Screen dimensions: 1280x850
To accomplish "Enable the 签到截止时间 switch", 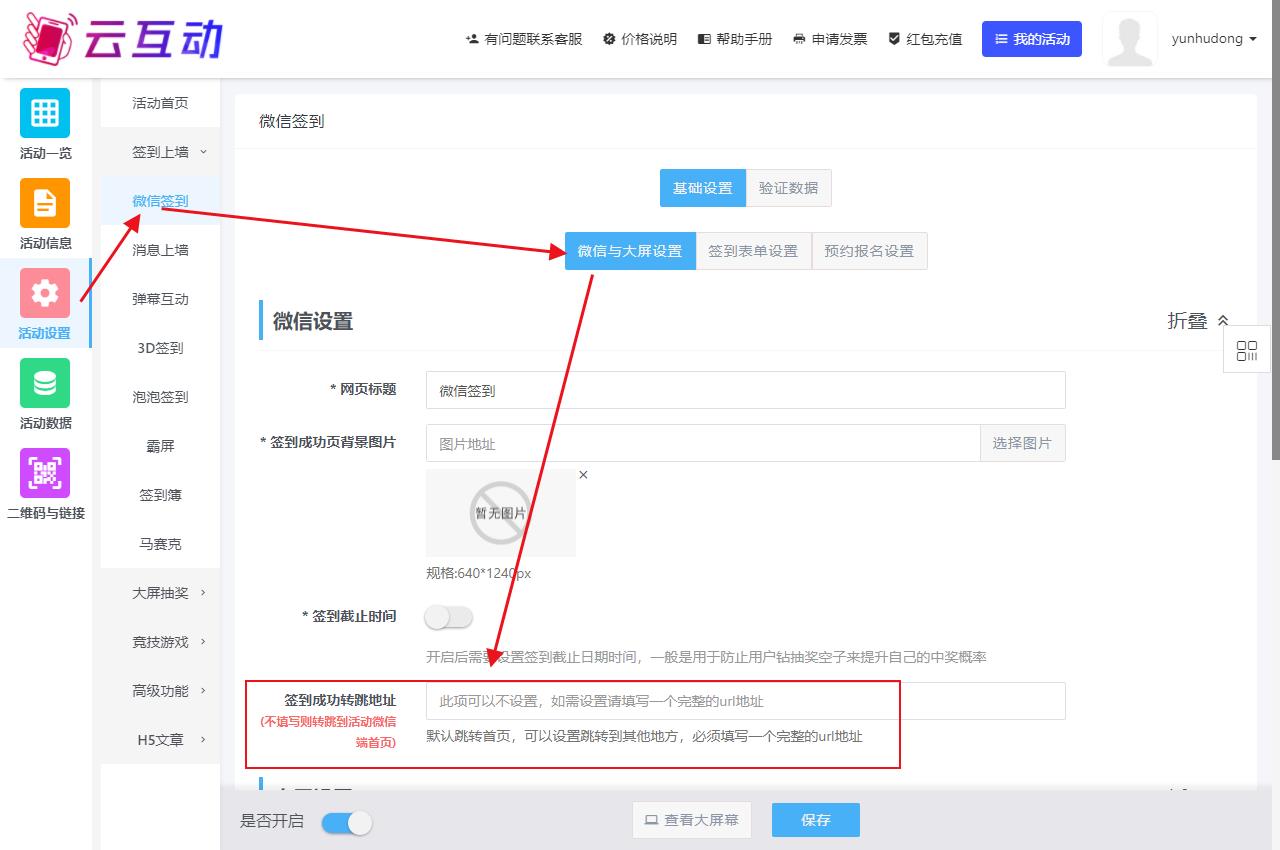I will point(448,618).
